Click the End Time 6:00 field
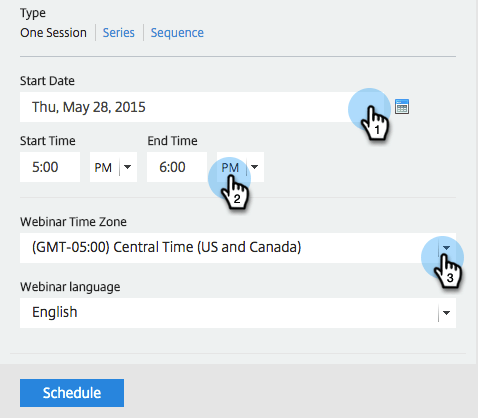The height and width of the screenshot is (418, 478). (177, 167)
